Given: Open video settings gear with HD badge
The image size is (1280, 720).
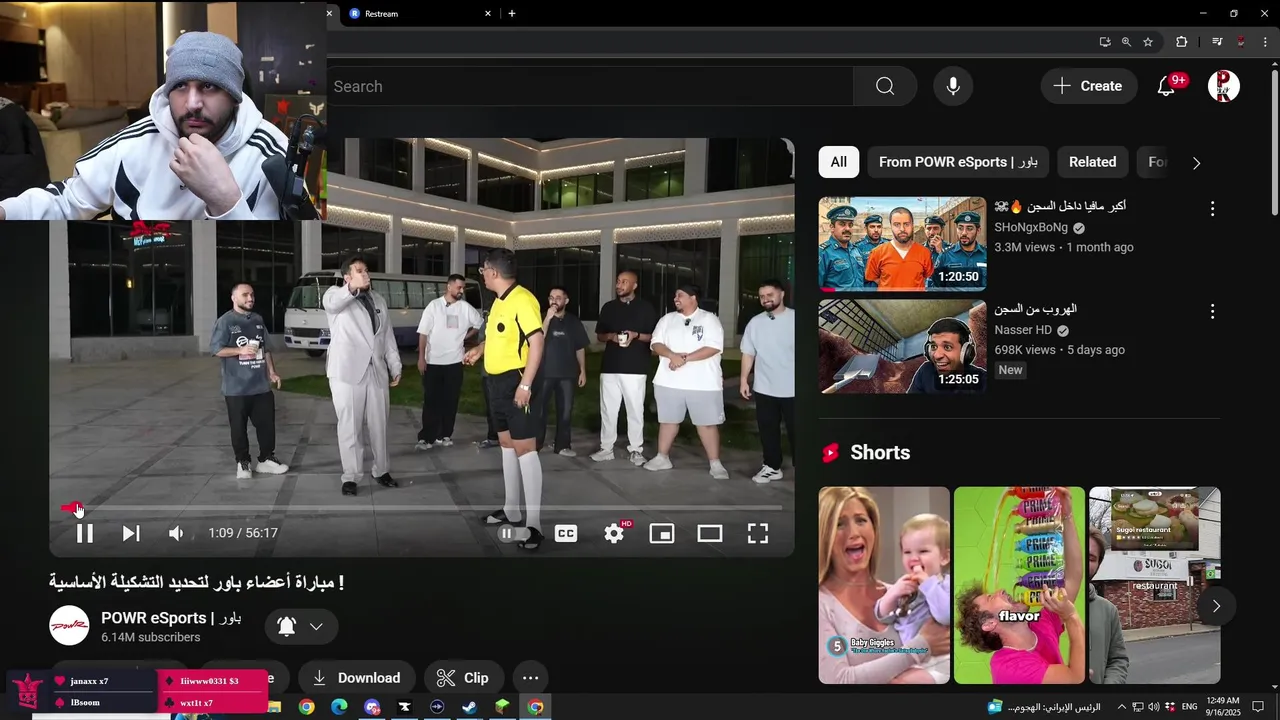Looking at the screenshot, I should point(615,533).
